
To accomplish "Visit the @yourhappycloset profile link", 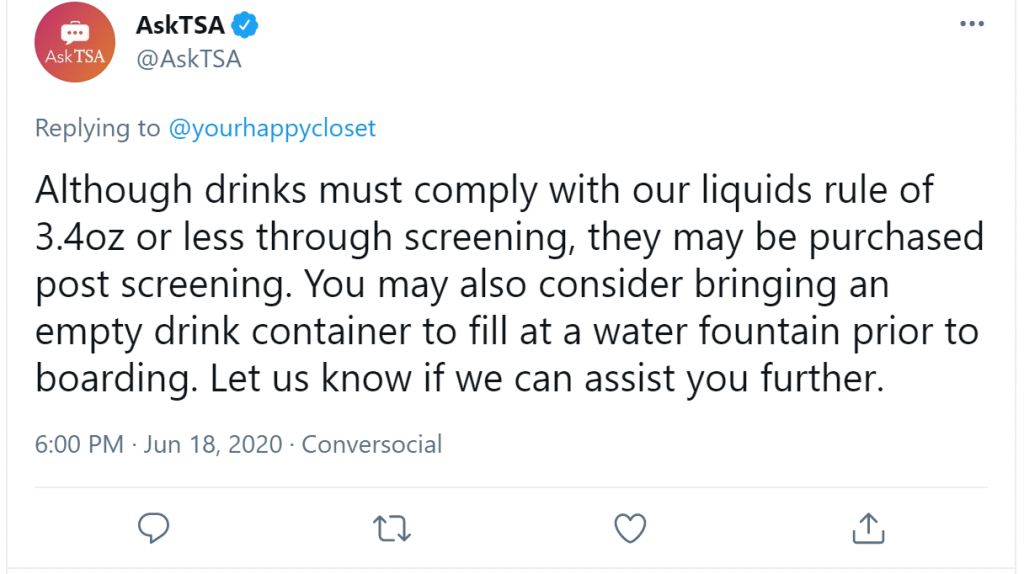I will pos(272,128).
